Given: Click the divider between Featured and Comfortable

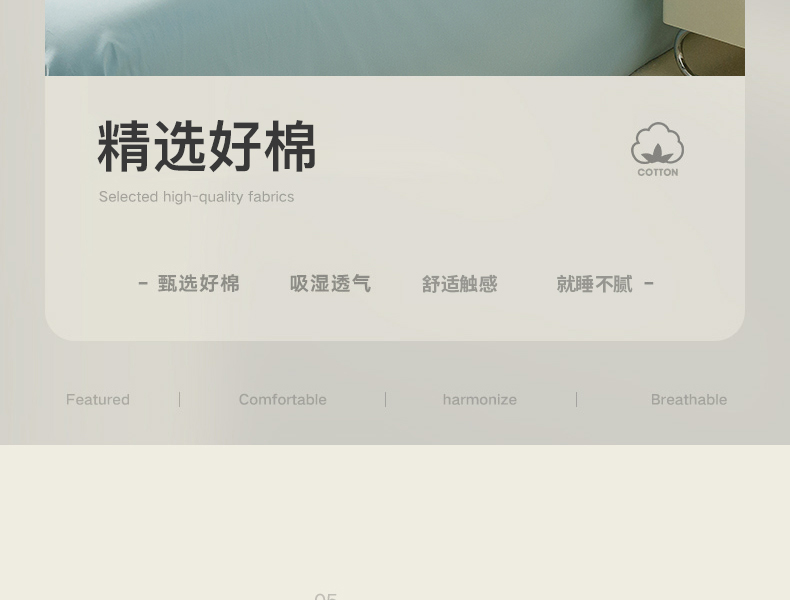Looking at the screenshot, I should (179, 399).
